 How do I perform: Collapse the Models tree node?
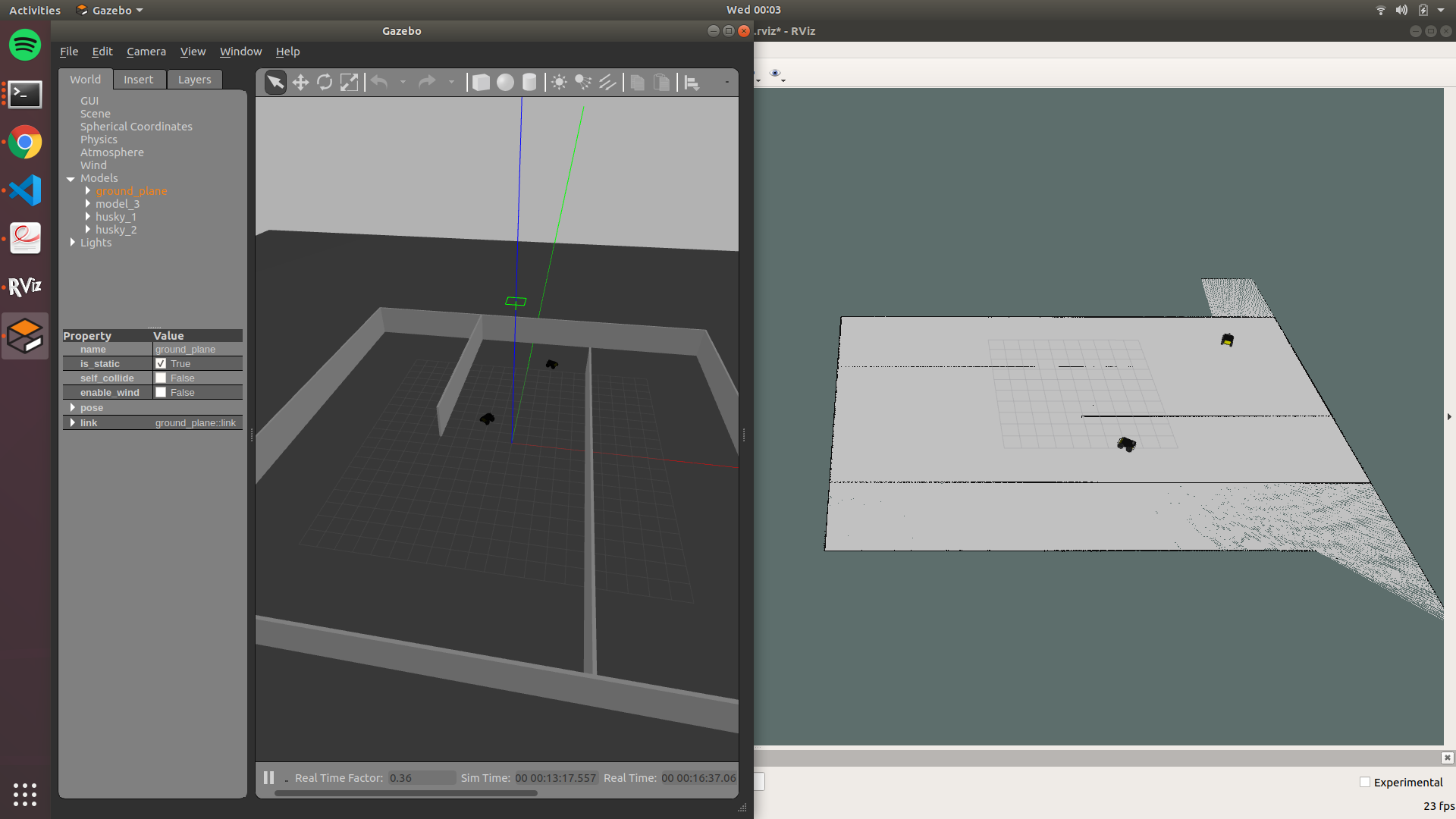[71, 179]
